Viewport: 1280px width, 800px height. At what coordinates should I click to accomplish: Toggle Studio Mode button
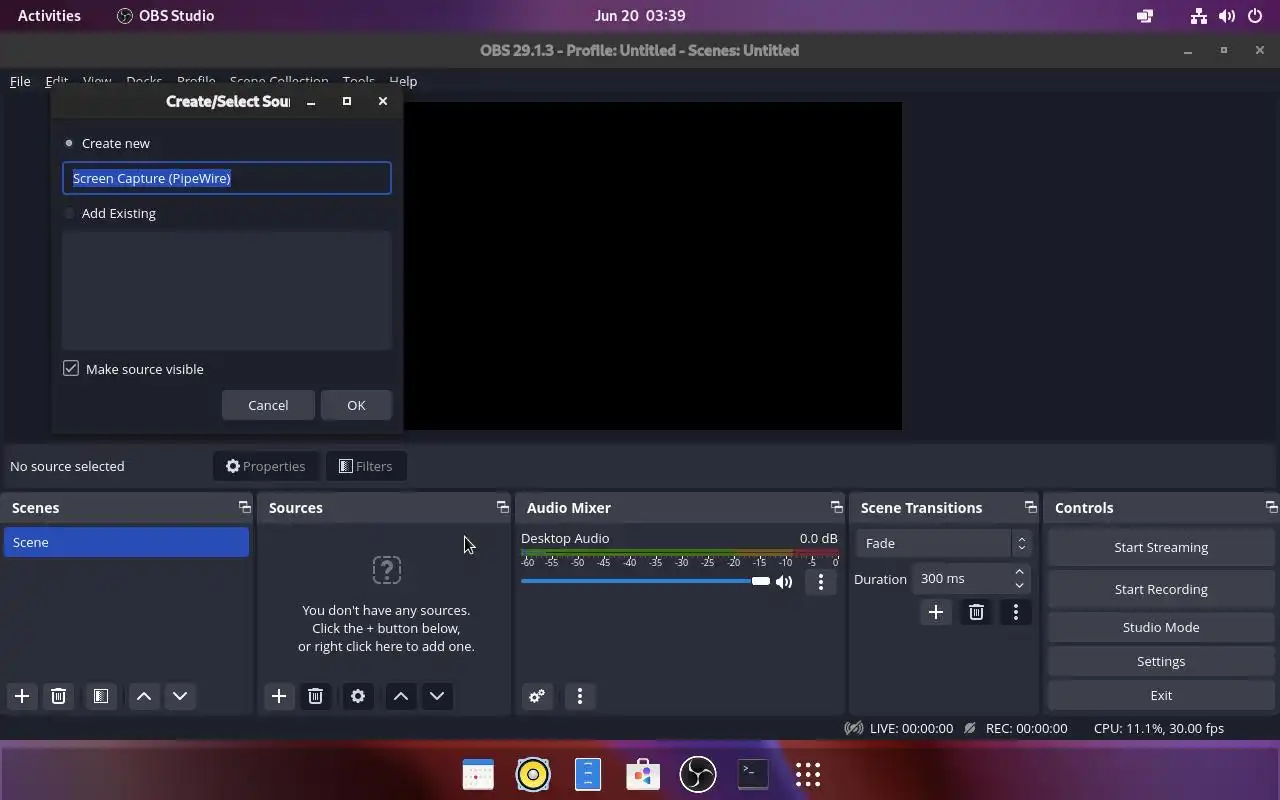[x=1161, y=627]
